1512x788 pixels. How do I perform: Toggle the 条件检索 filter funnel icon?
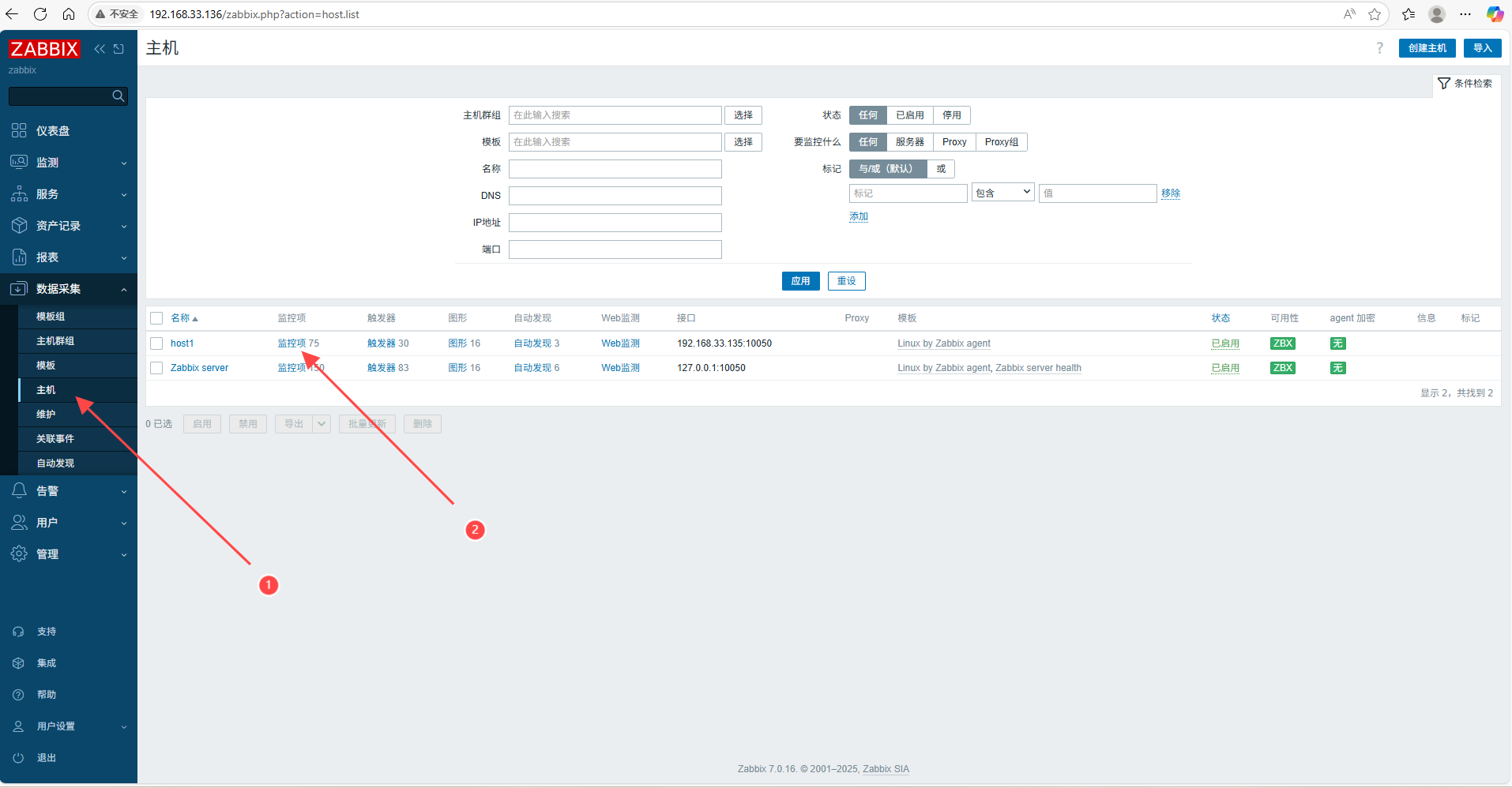coord(1444,84)
